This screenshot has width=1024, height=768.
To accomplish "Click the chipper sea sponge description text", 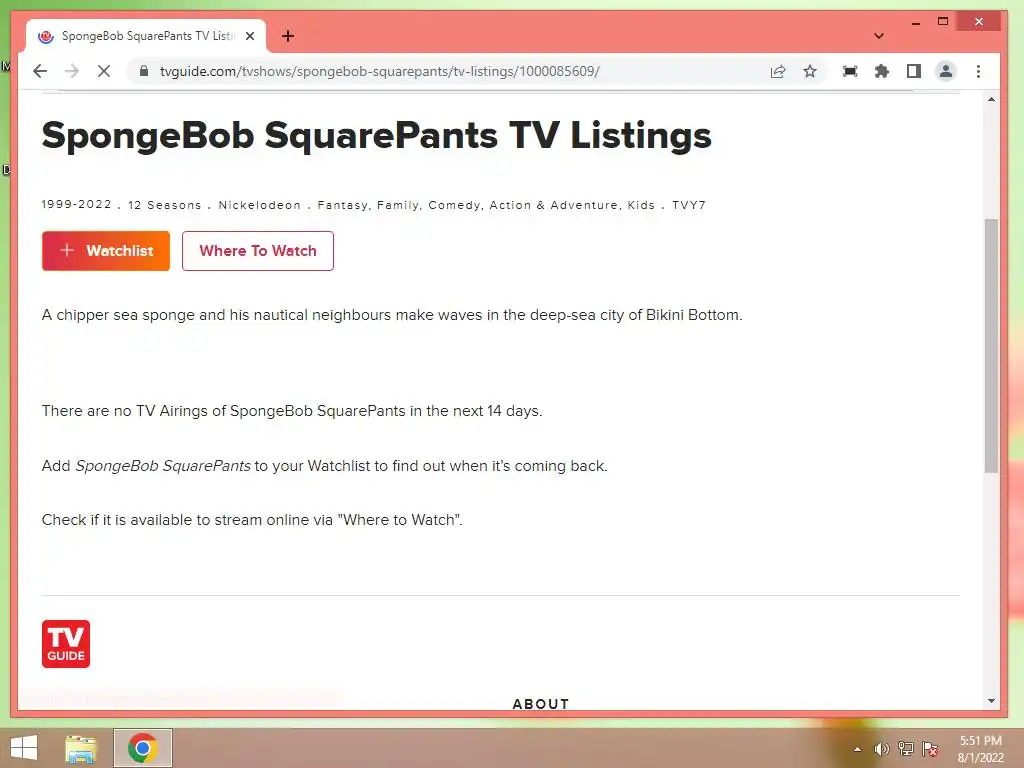I will click(392, 315).
